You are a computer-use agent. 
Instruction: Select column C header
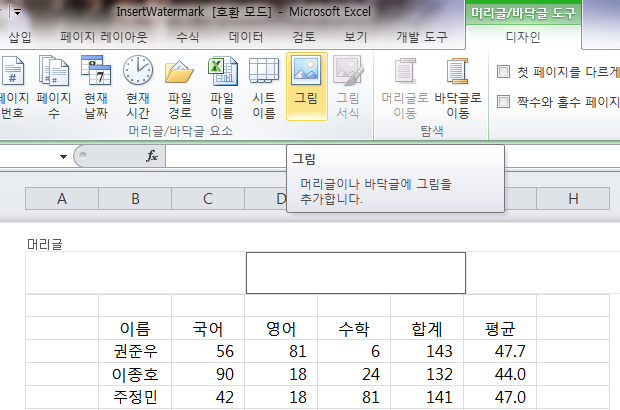tap(208, 198)
